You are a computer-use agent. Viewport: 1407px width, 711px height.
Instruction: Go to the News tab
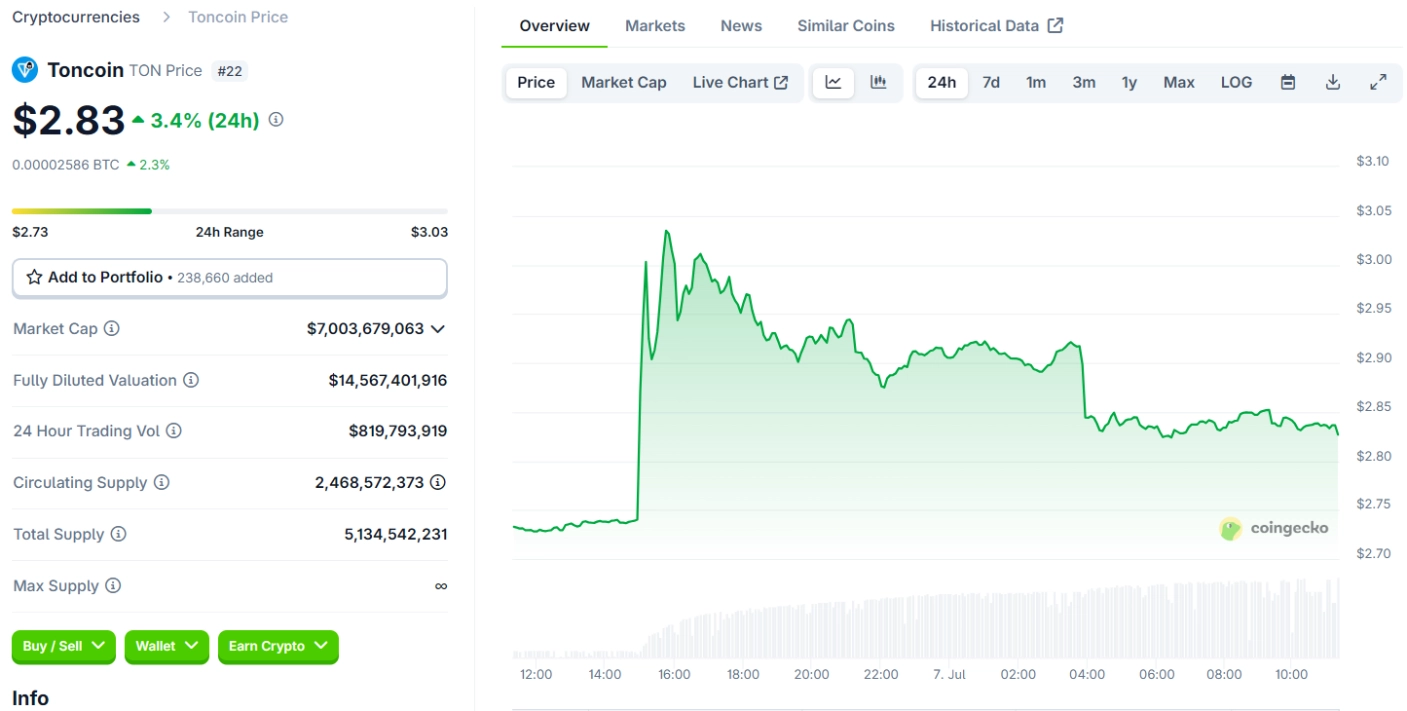(741, 26)
